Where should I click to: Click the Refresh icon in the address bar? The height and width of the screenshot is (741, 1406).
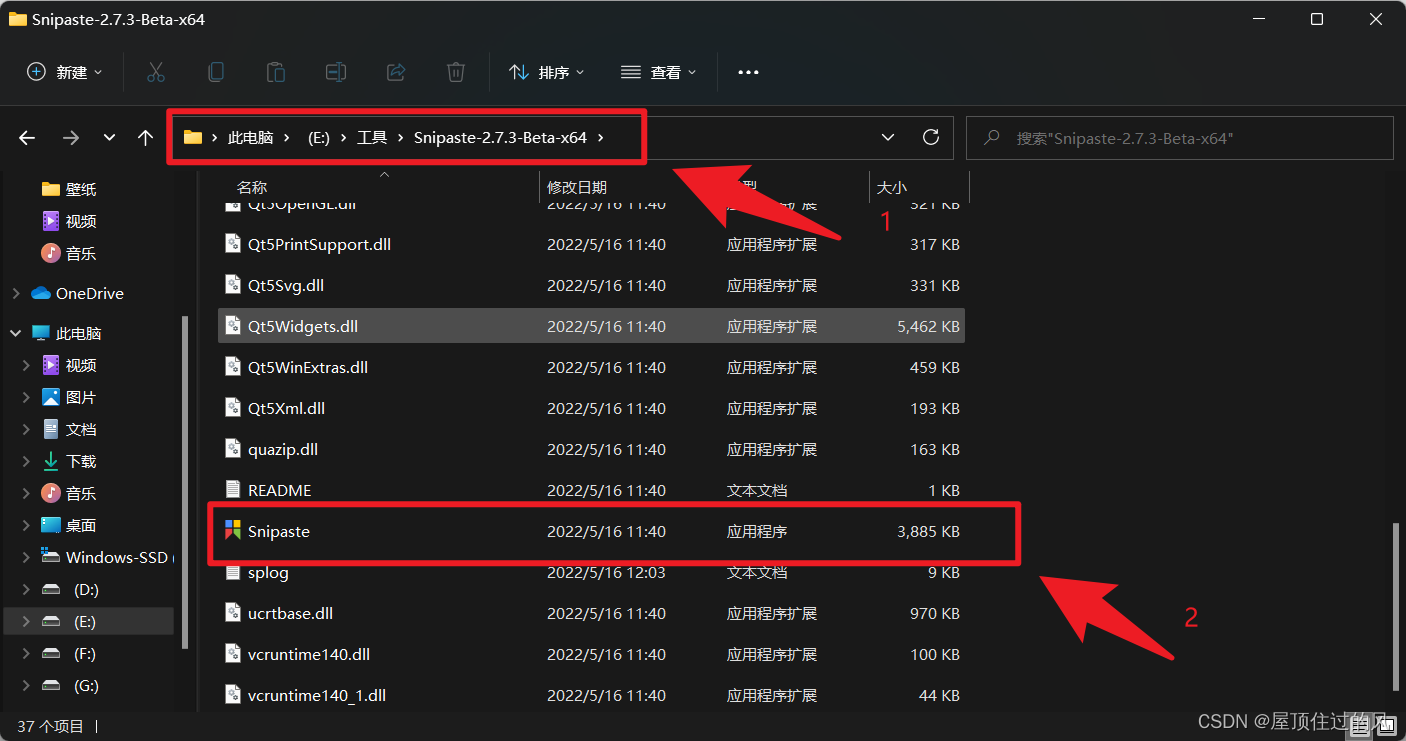coord(930,137)
